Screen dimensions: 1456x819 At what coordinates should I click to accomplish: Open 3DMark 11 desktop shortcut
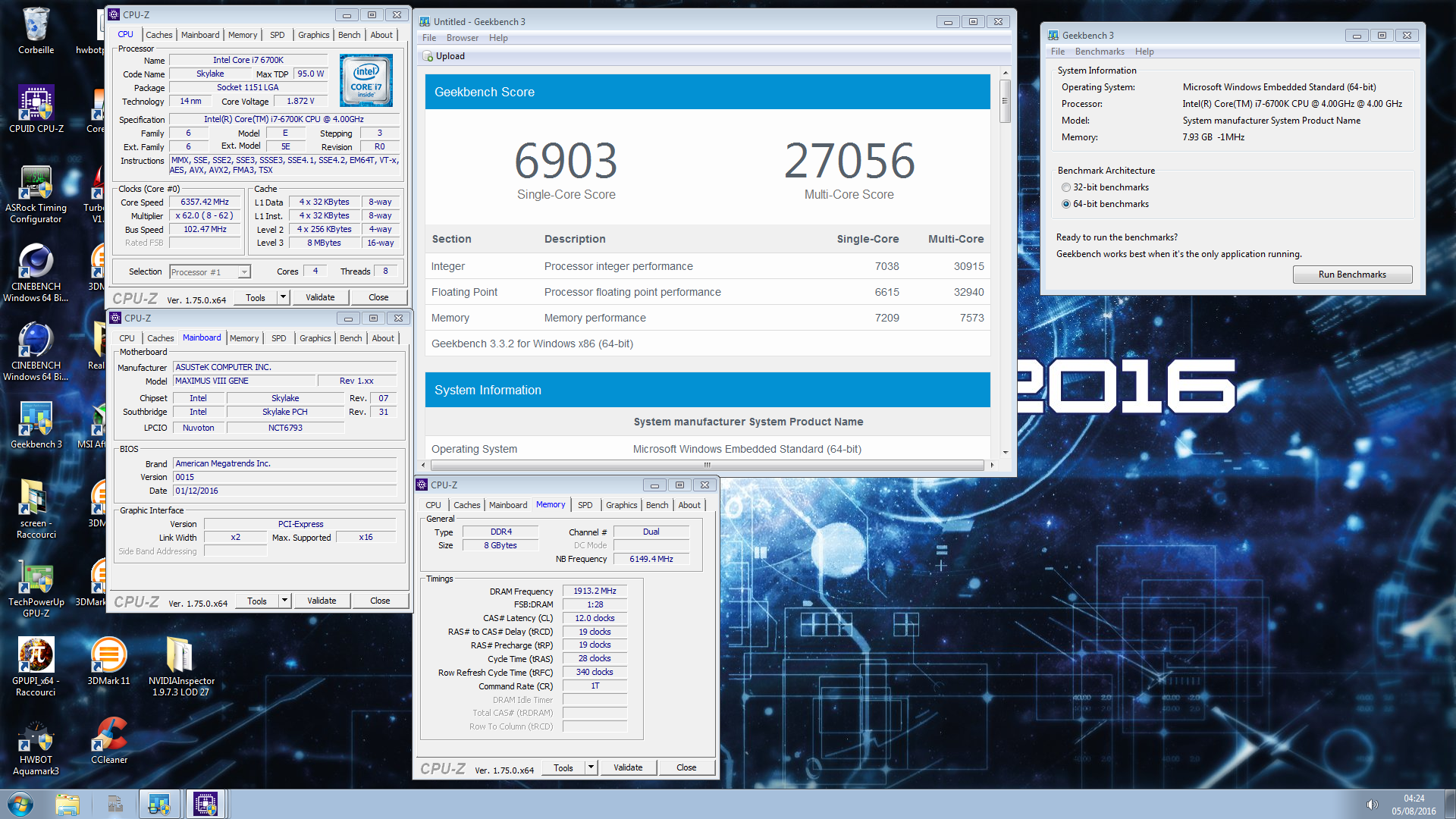pos(108,661)
